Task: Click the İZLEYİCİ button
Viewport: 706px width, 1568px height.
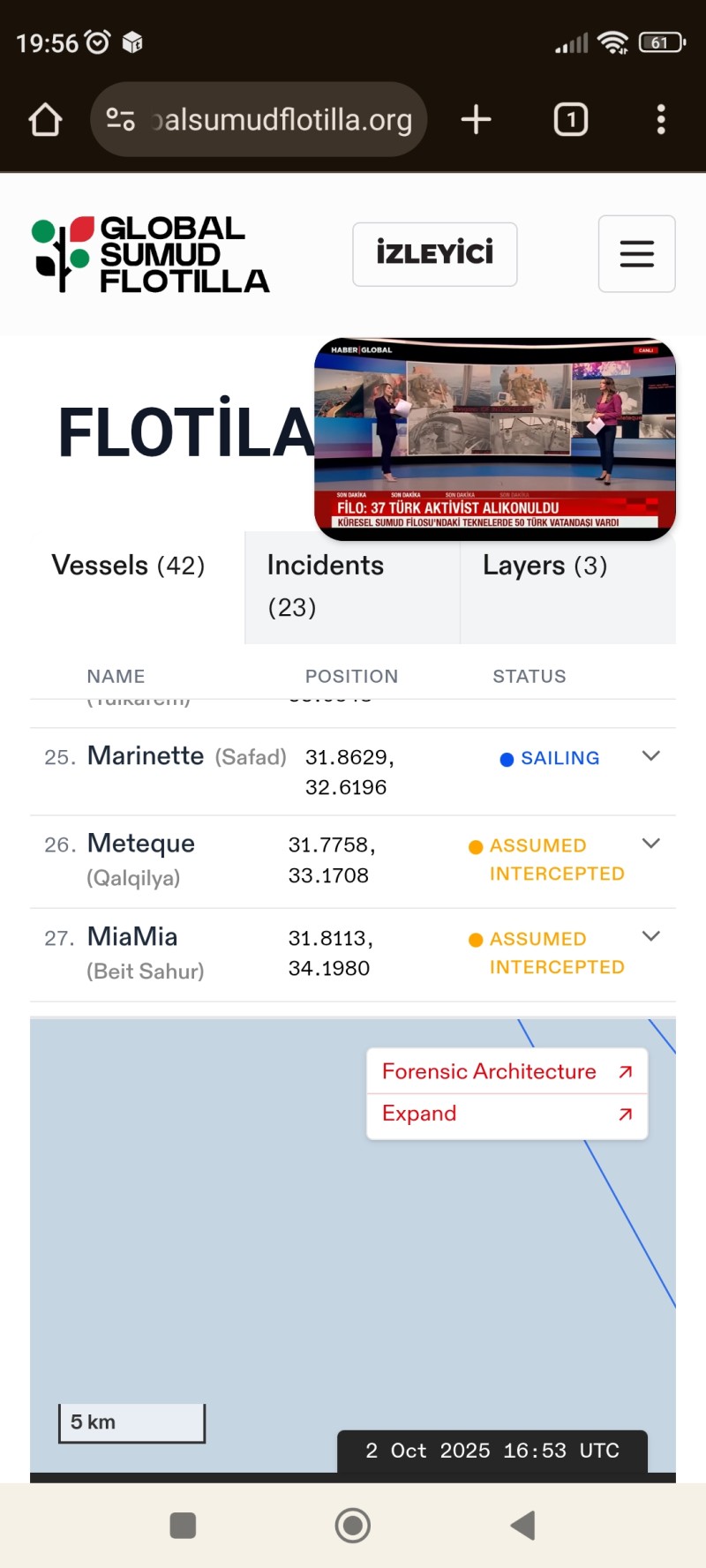Action: [x=434, y=254]
